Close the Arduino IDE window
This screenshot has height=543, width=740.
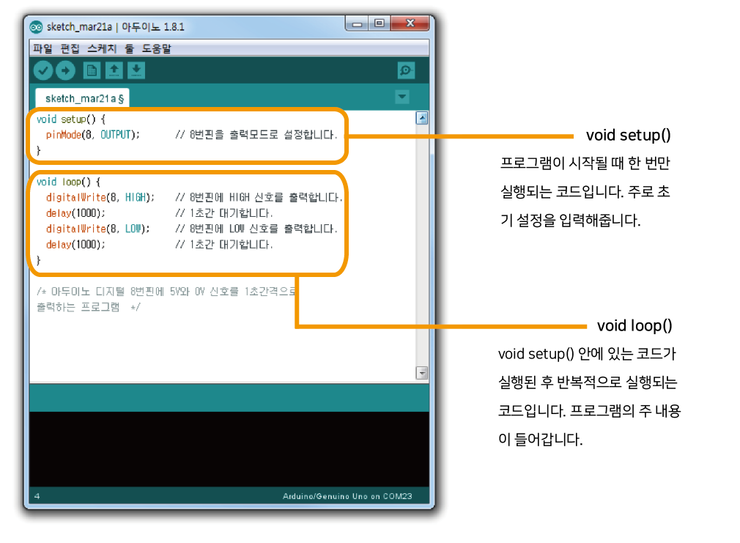(410, 24)
